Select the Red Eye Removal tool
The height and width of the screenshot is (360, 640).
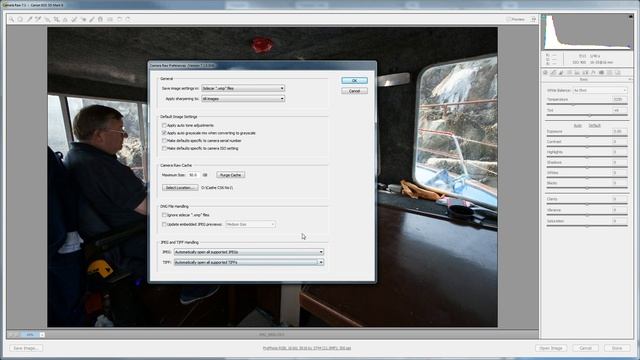click(83, 19)
